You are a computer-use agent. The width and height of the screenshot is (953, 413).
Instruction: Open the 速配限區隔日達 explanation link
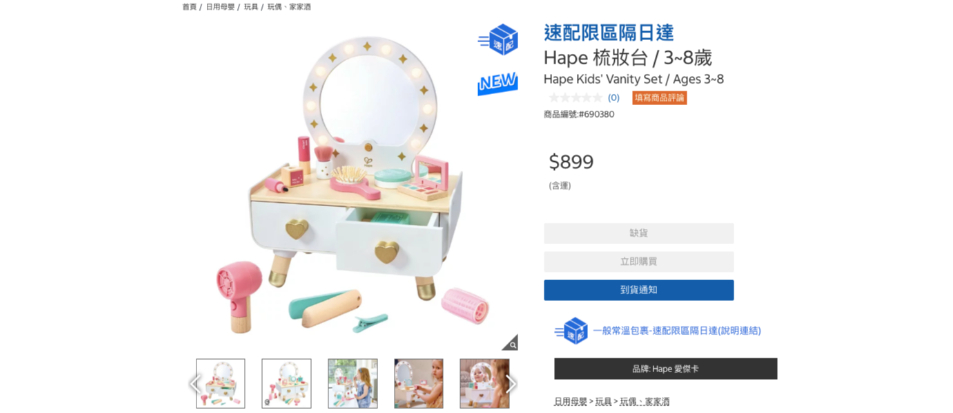coord(677,331)
